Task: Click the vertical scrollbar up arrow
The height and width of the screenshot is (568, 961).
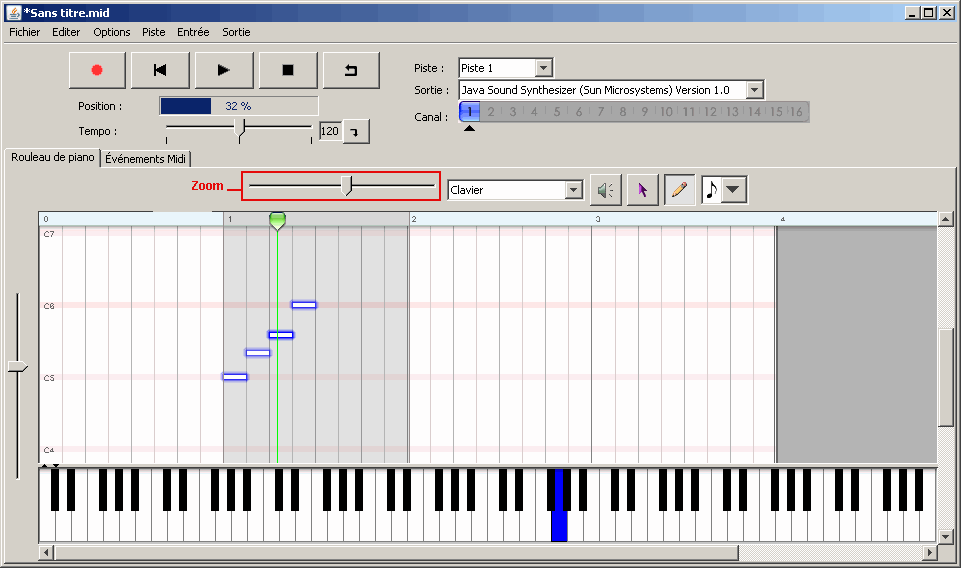Action: 946,219
